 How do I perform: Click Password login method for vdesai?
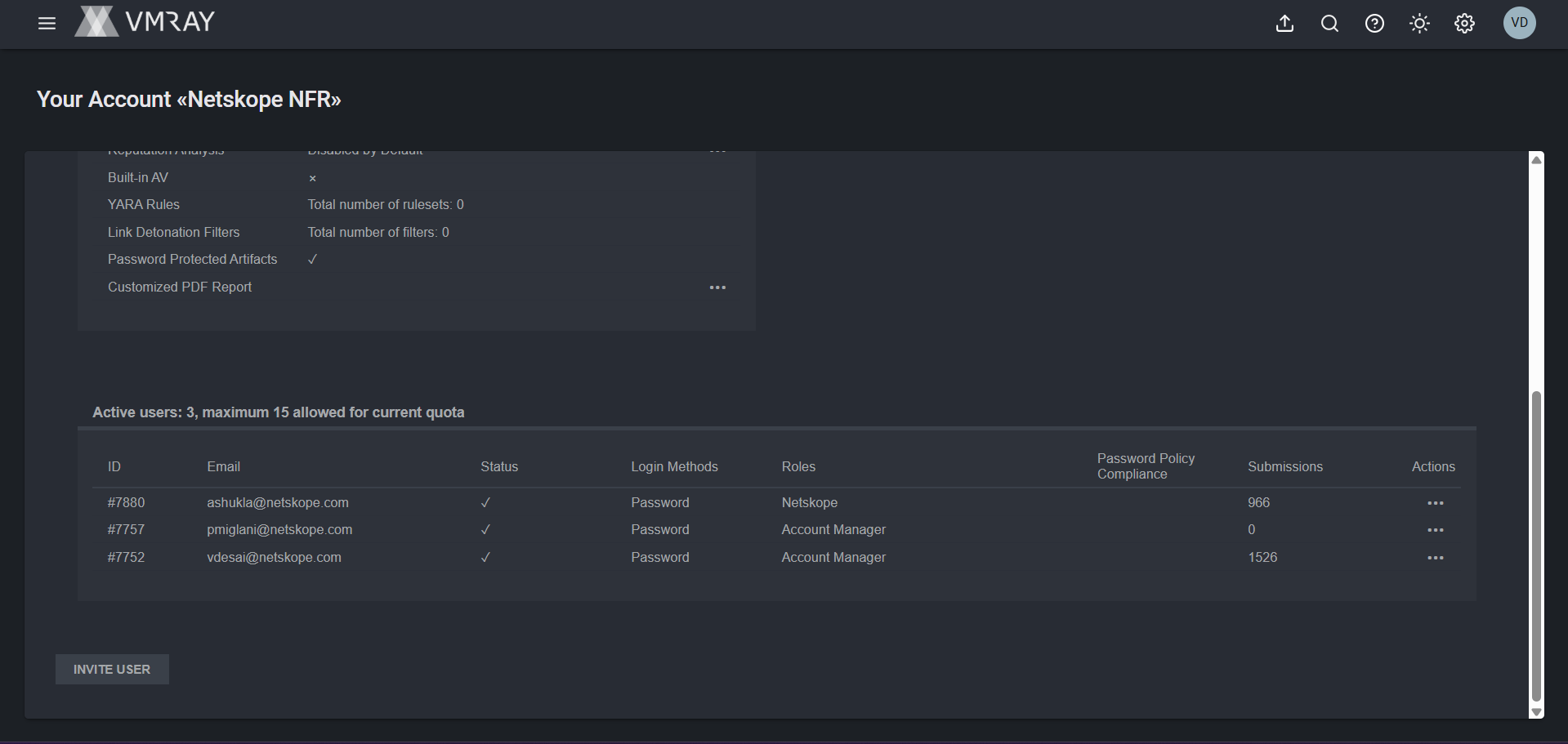point(660,557)
